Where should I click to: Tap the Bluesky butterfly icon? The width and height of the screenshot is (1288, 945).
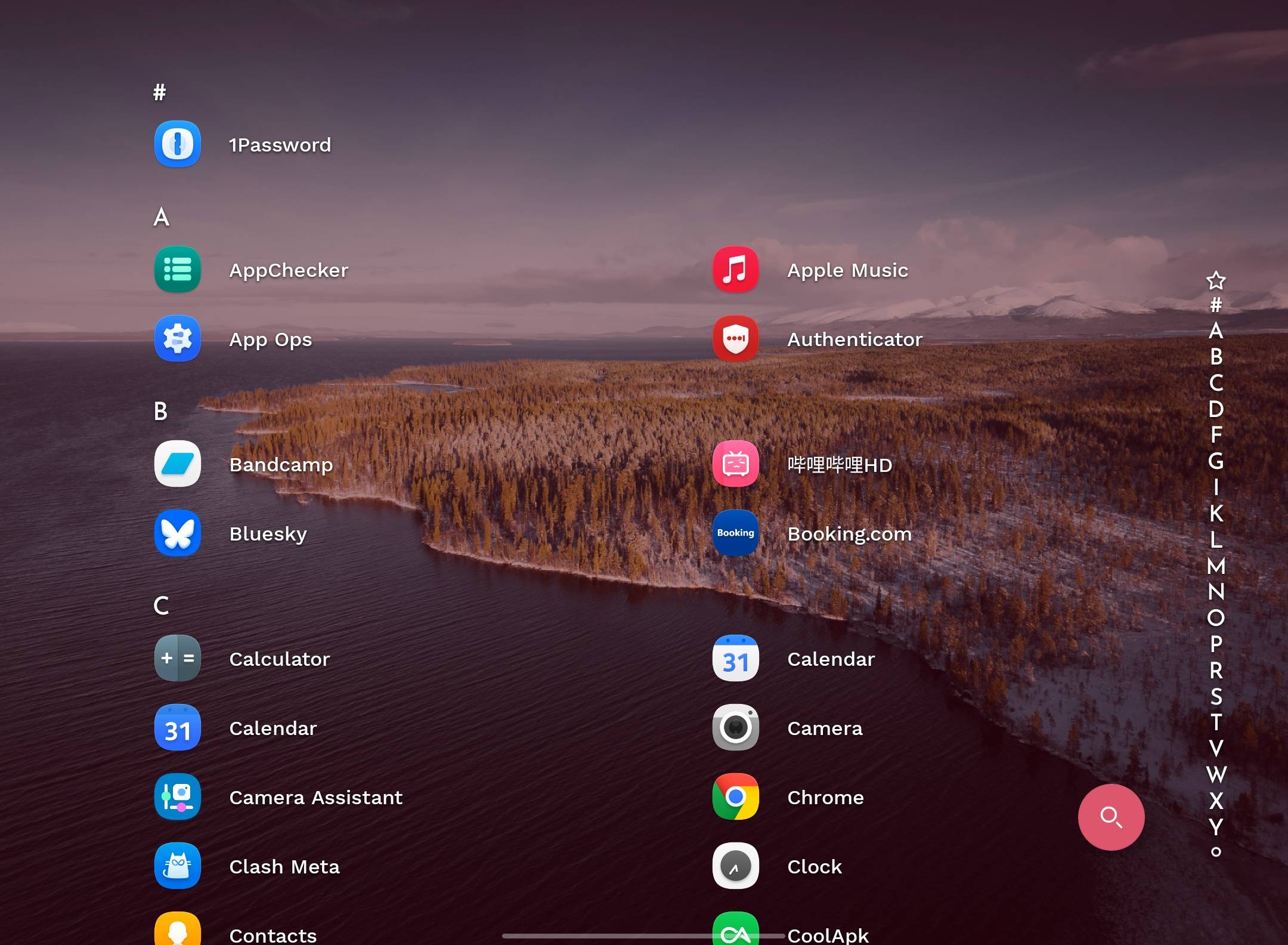click(177, 533)
